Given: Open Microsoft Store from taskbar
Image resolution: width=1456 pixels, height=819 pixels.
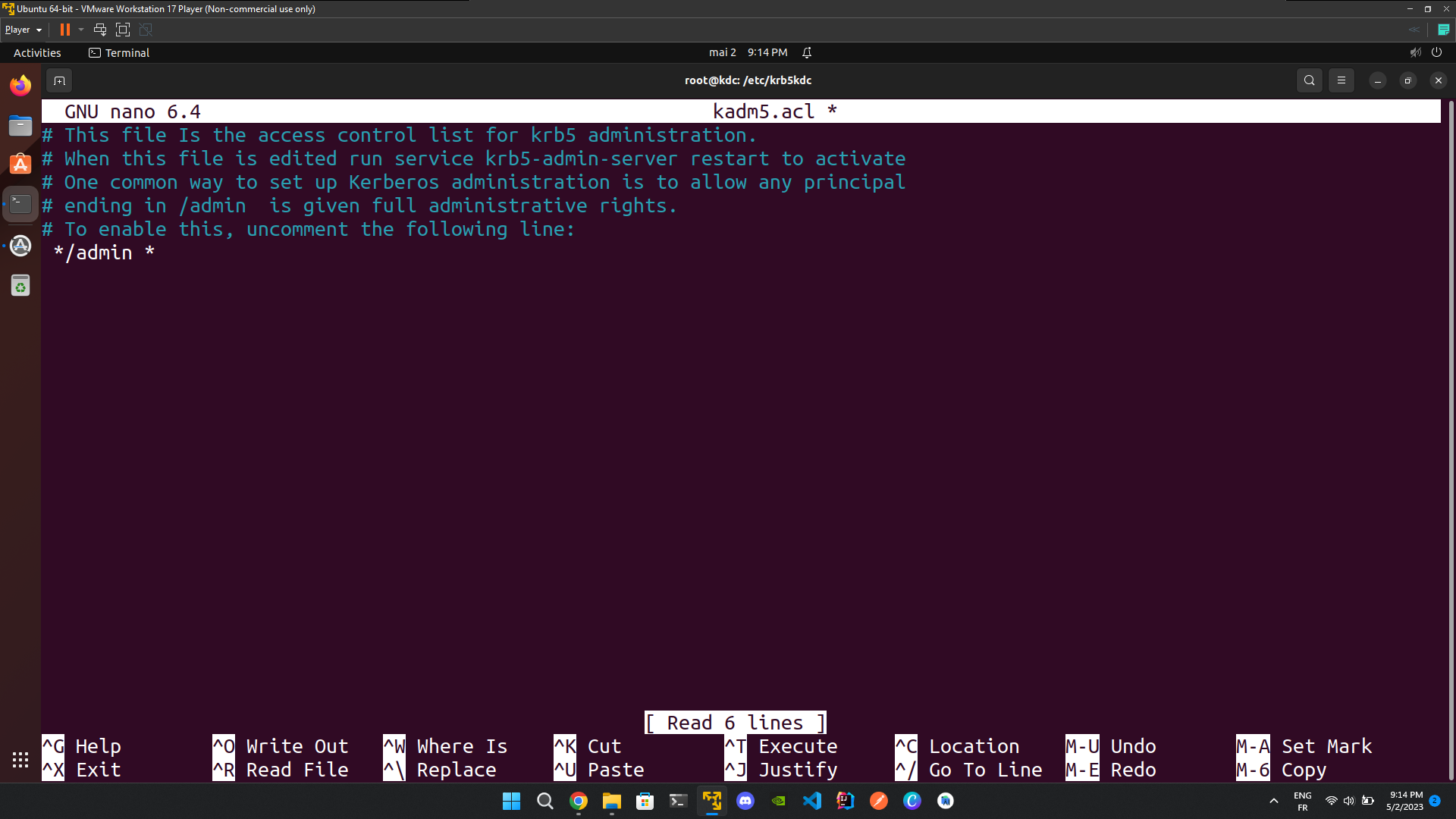Looking at the screenshot, I should click(645, 801).
